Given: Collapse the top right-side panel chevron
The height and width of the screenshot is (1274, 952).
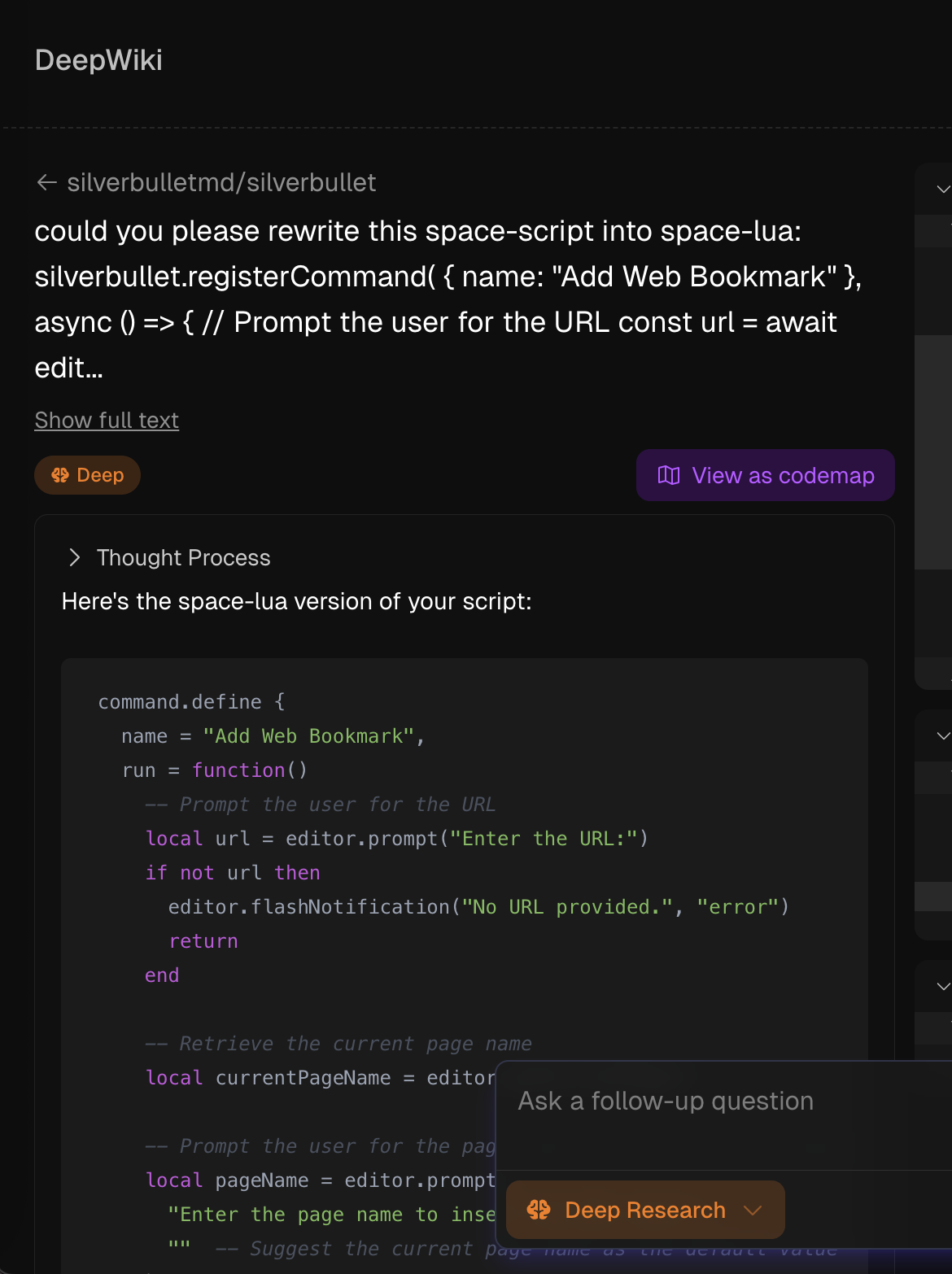Looking at the screenshot, I should 942,190.
